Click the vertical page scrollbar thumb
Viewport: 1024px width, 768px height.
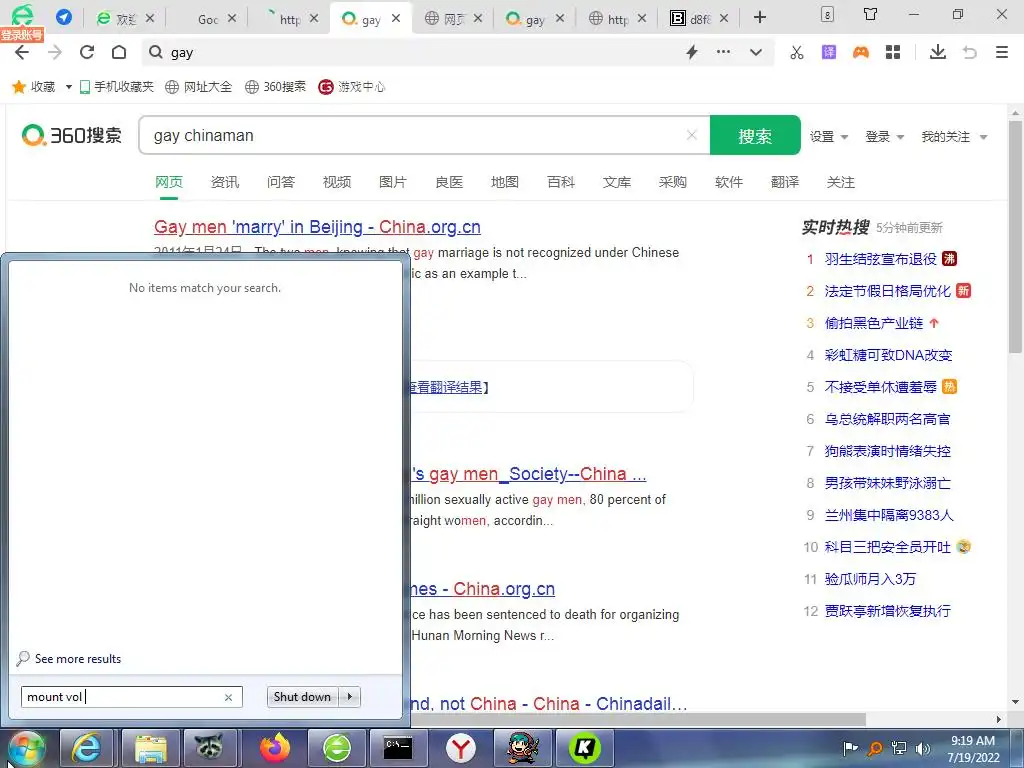1016,236
